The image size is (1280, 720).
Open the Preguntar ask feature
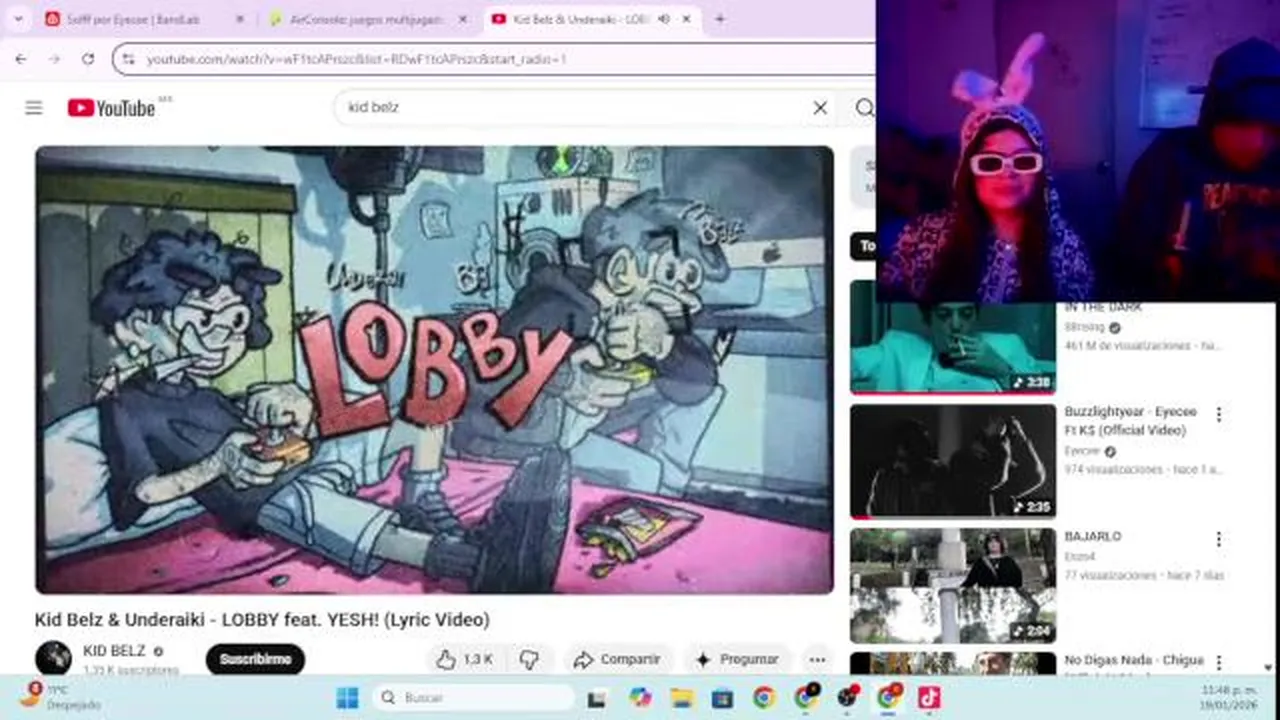click(737, 659)
